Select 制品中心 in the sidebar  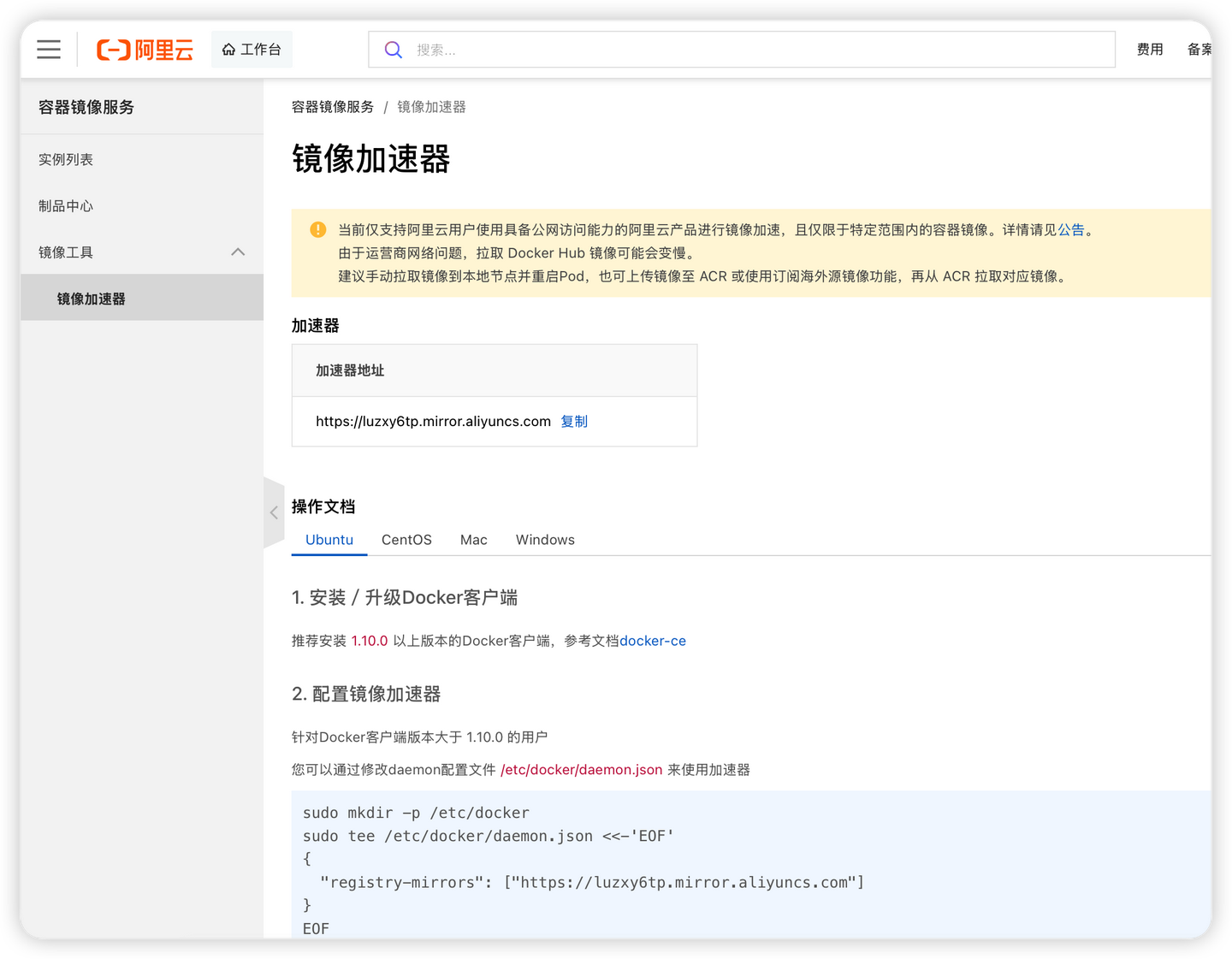tap(142, 206)
